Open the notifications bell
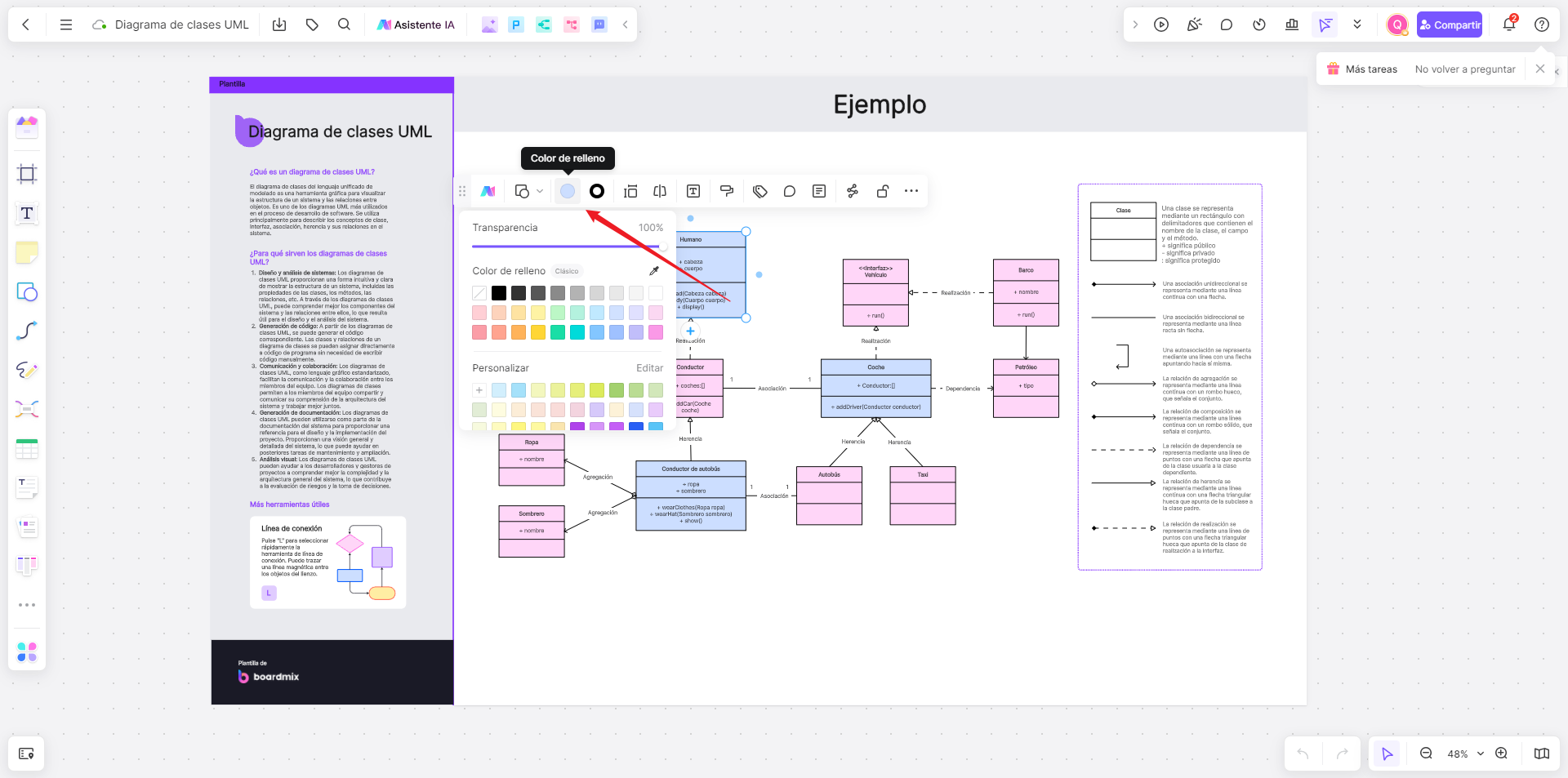The height and width of the screenshot is (778, 1568). pos(1509,24)
